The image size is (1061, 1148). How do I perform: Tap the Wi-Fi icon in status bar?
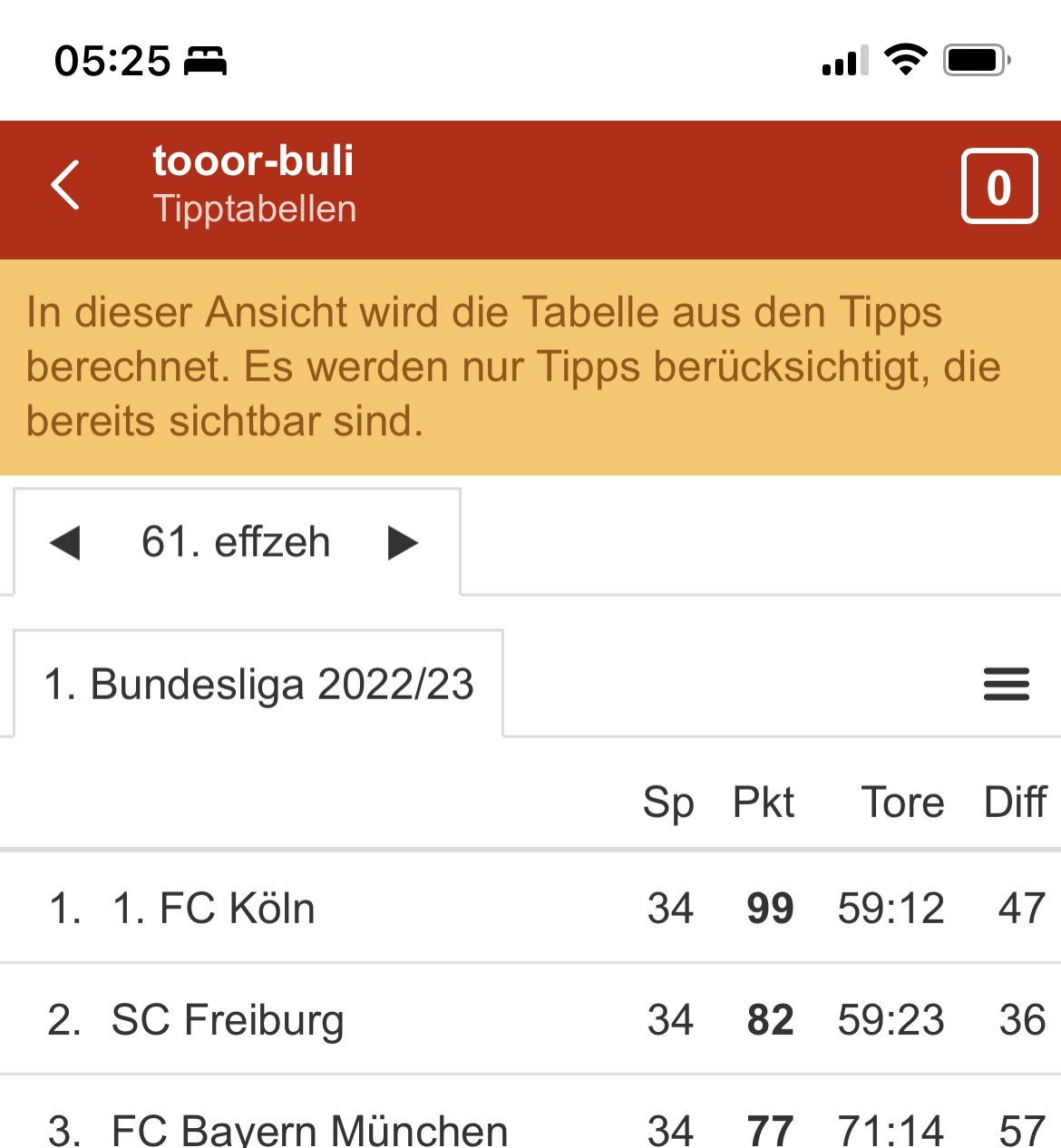[905, 60]
